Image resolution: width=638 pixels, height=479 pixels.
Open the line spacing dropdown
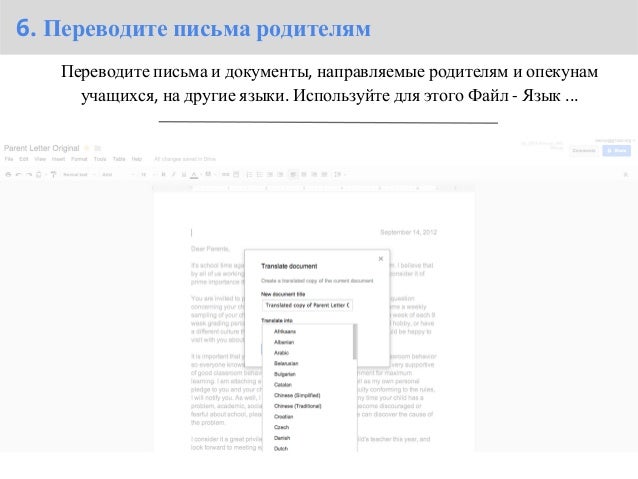tap(339, 175)
